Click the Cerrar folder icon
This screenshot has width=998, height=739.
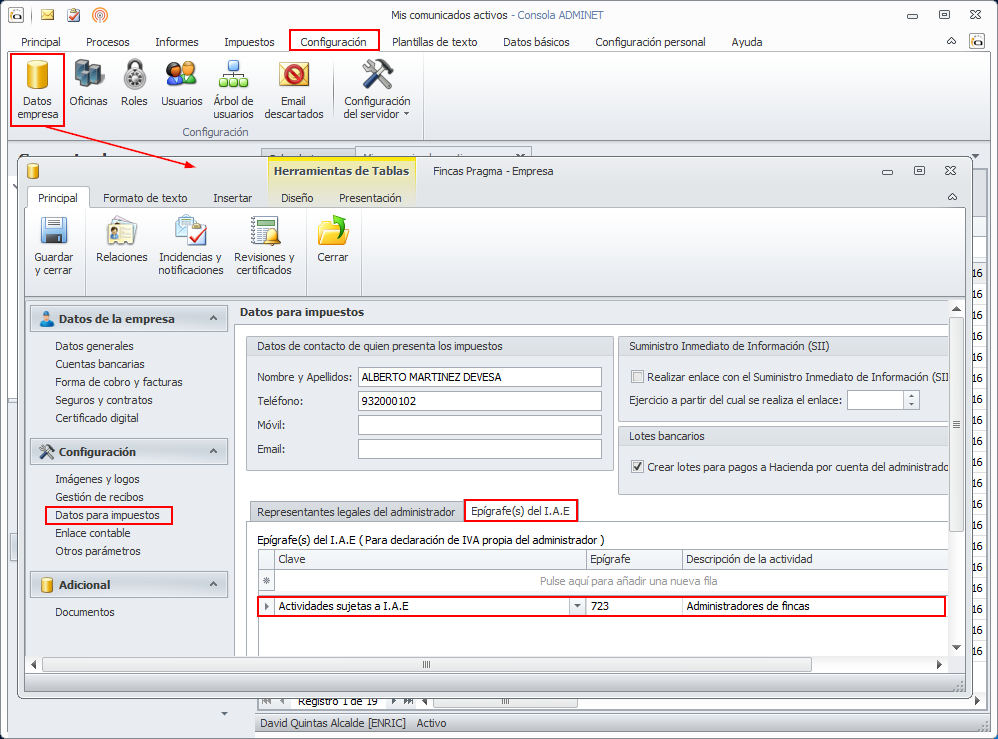(x=332, y=239)
